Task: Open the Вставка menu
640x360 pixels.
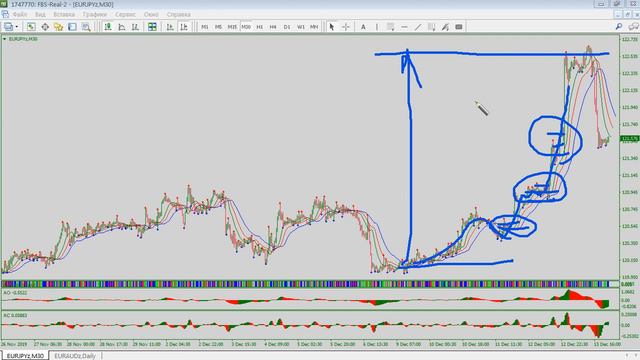Action: [64, 14]
